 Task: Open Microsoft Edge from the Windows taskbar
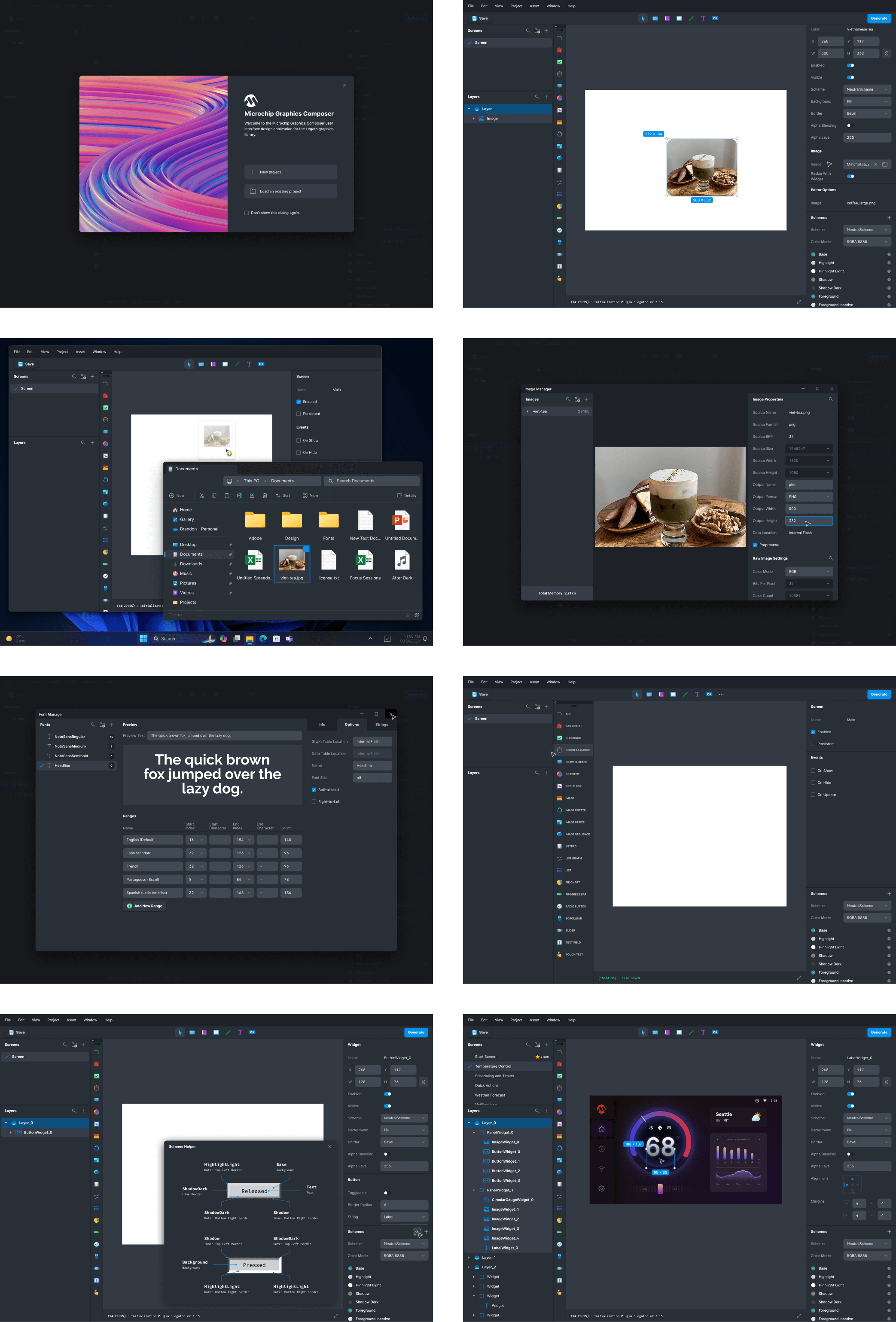[x=263, y=639]
